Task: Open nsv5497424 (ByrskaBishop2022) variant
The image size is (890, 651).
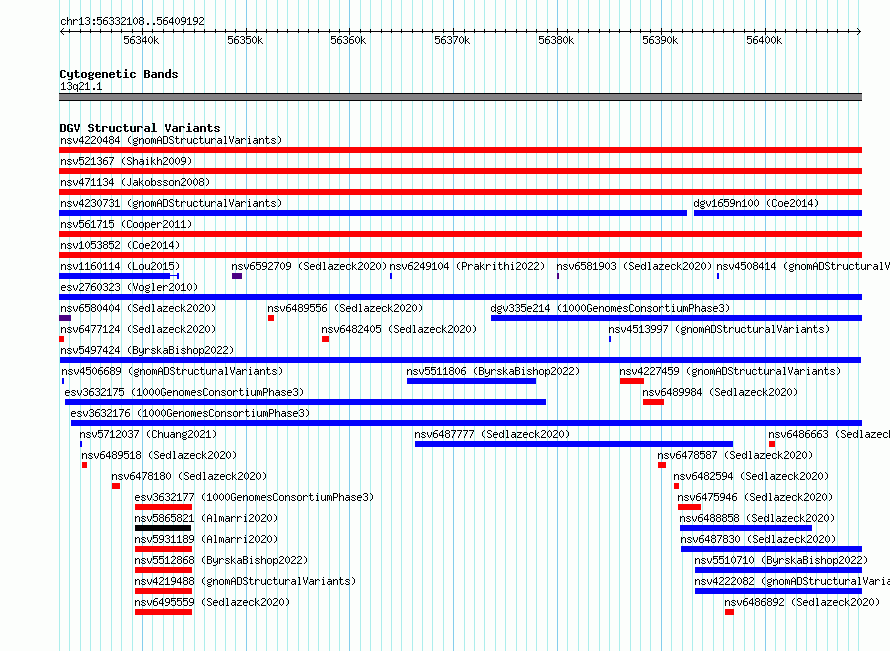Action: pos(147,350)
